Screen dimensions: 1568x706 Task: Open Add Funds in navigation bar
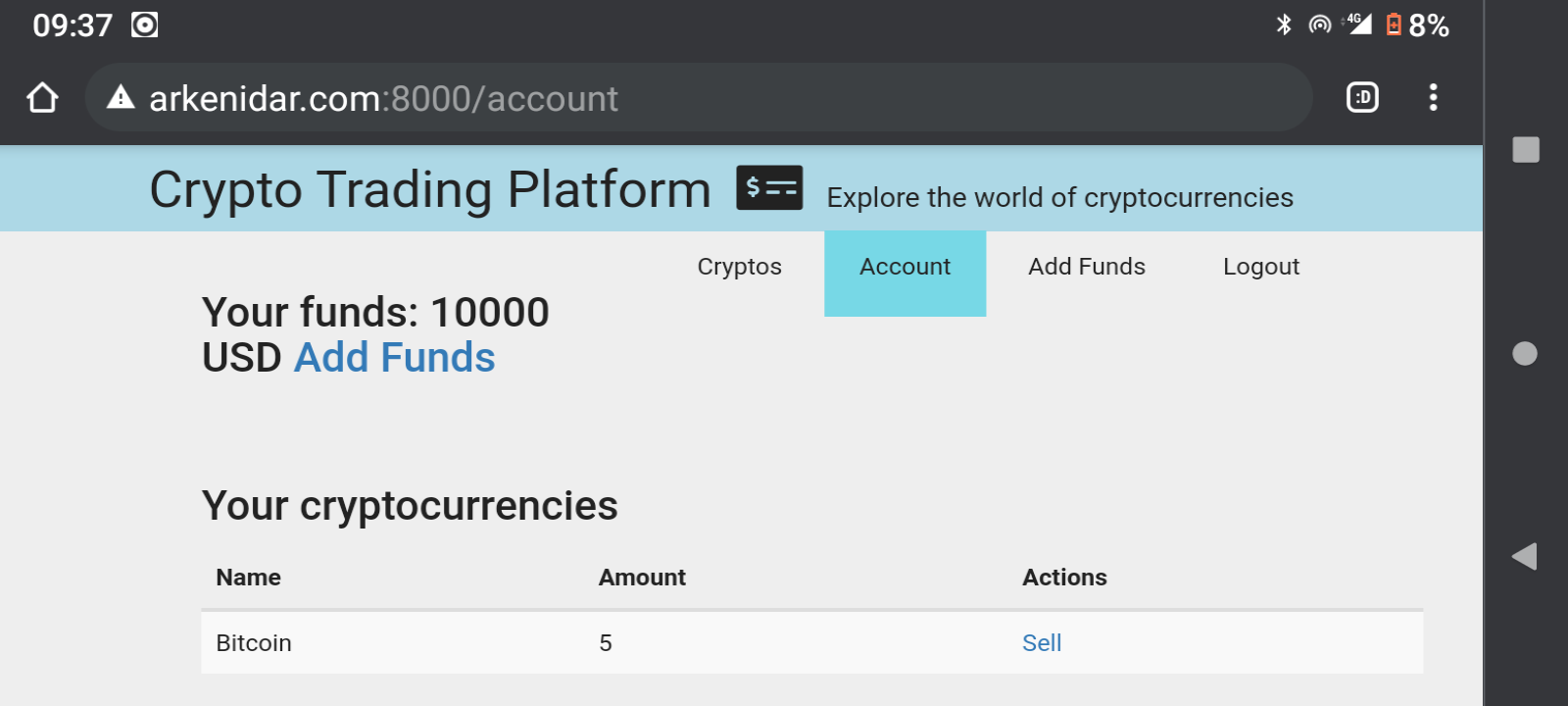coord(1087,267)
